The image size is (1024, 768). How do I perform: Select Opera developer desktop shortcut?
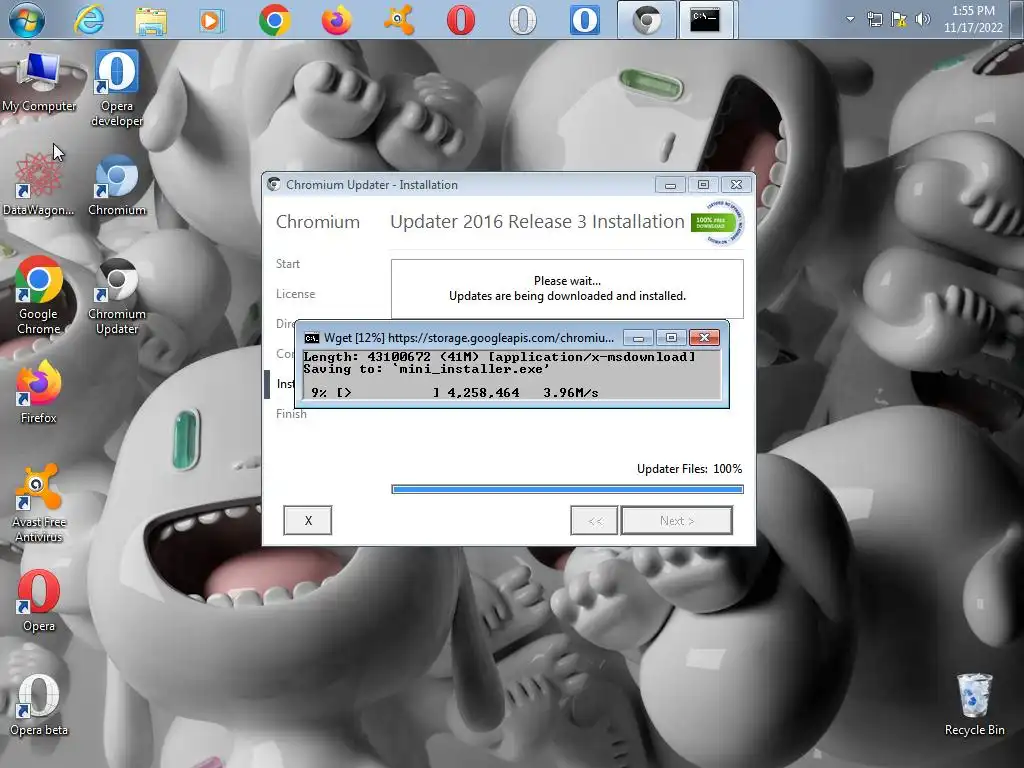pyautogui.click(x=117, y=88)
